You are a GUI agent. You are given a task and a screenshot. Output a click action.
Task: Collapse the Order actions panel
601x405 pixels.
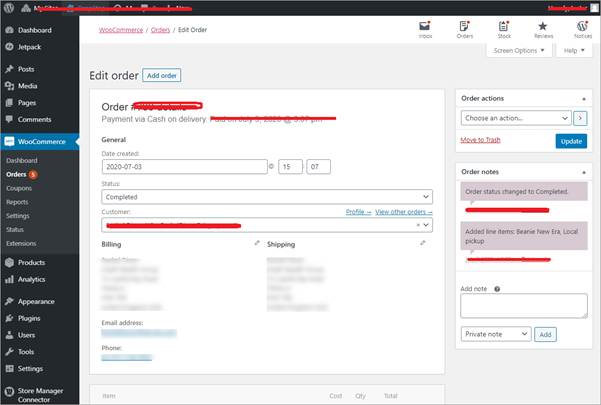(x=580, y=98)
